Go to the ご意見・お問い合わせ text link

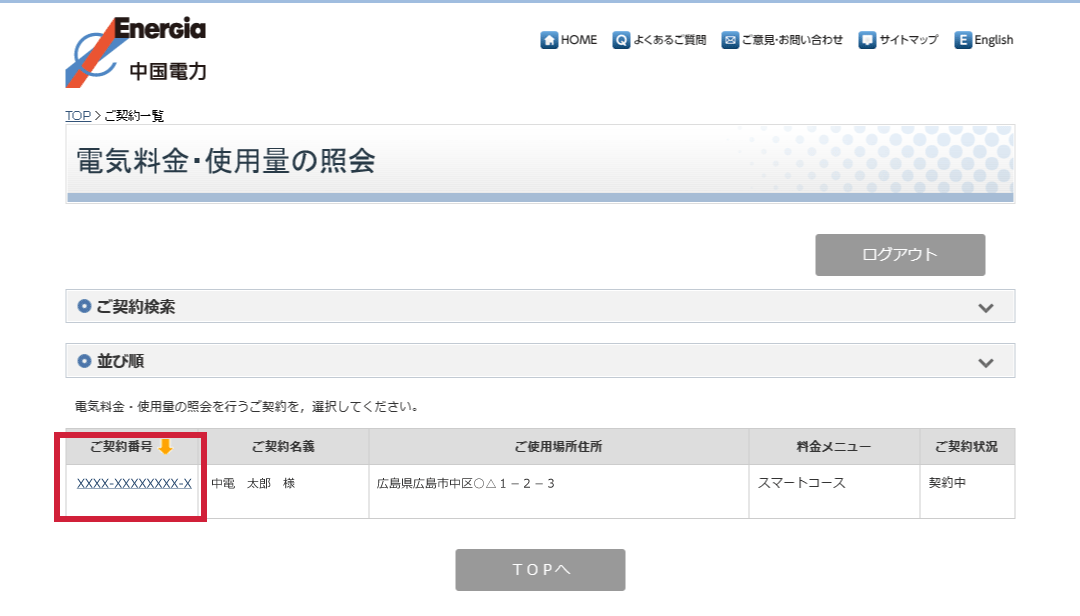coord(792,40)
